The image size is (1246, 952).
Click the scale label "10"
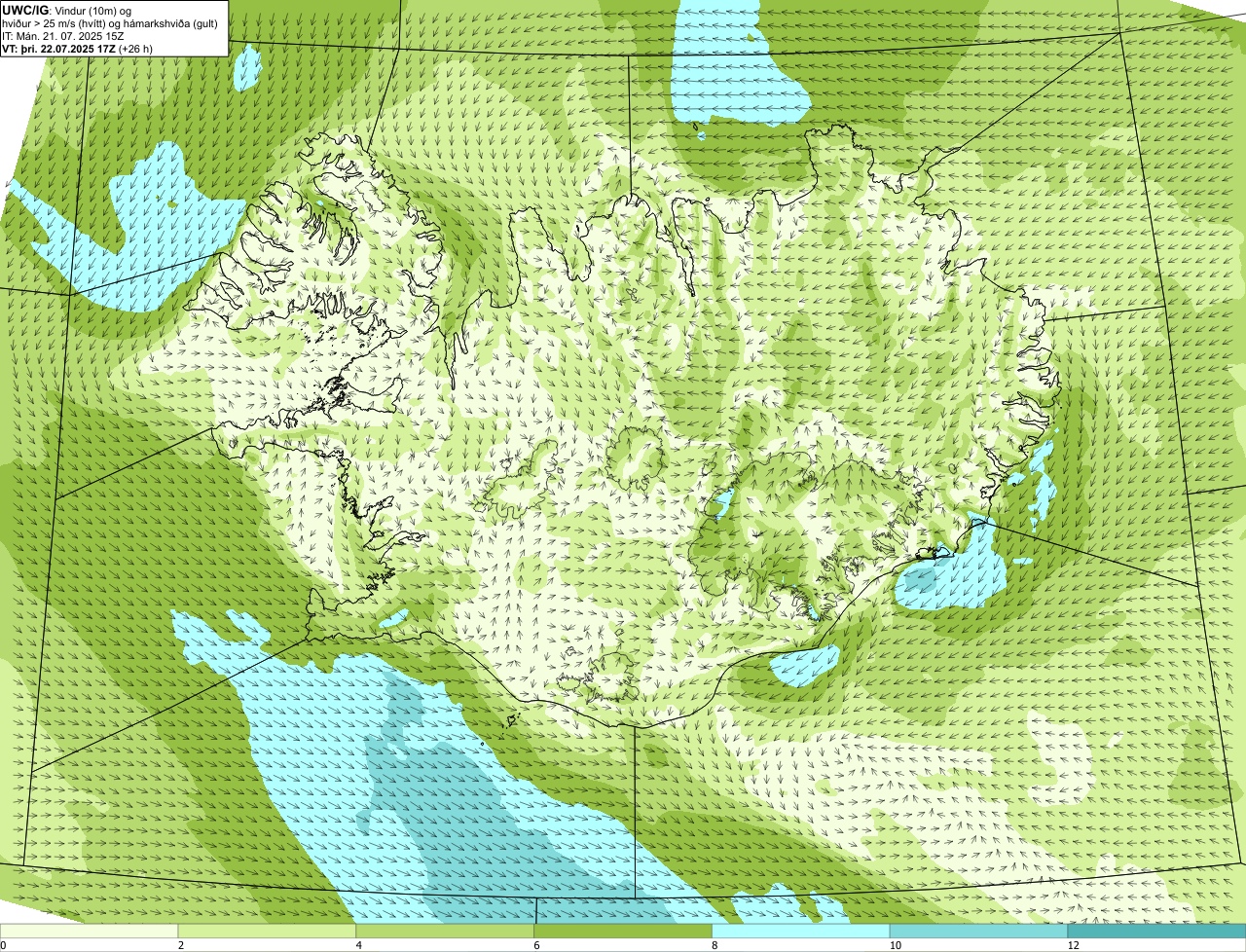coord(894,945)
